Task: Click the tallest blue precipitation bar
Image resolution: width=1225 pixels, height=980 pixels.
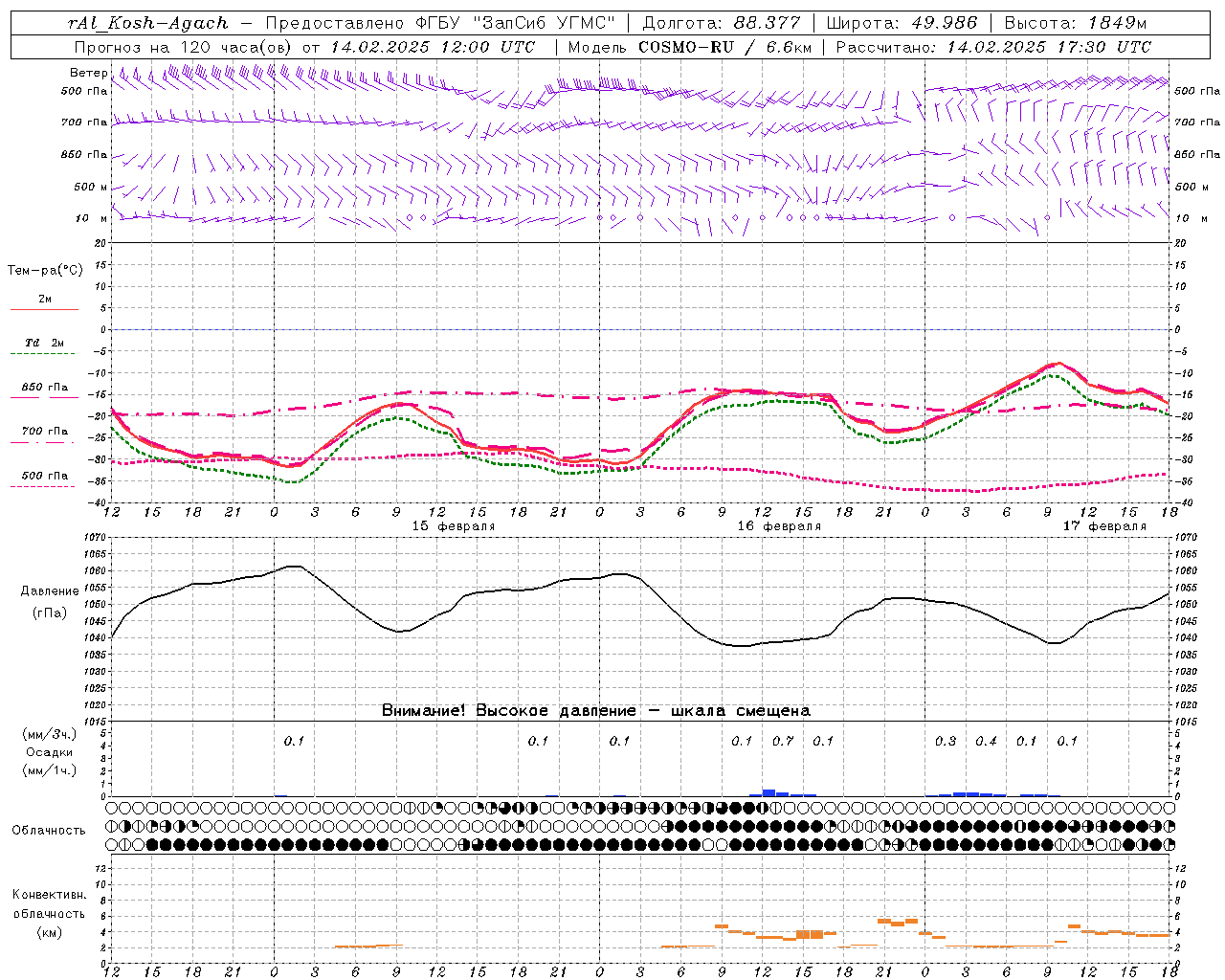Action: 768,792
